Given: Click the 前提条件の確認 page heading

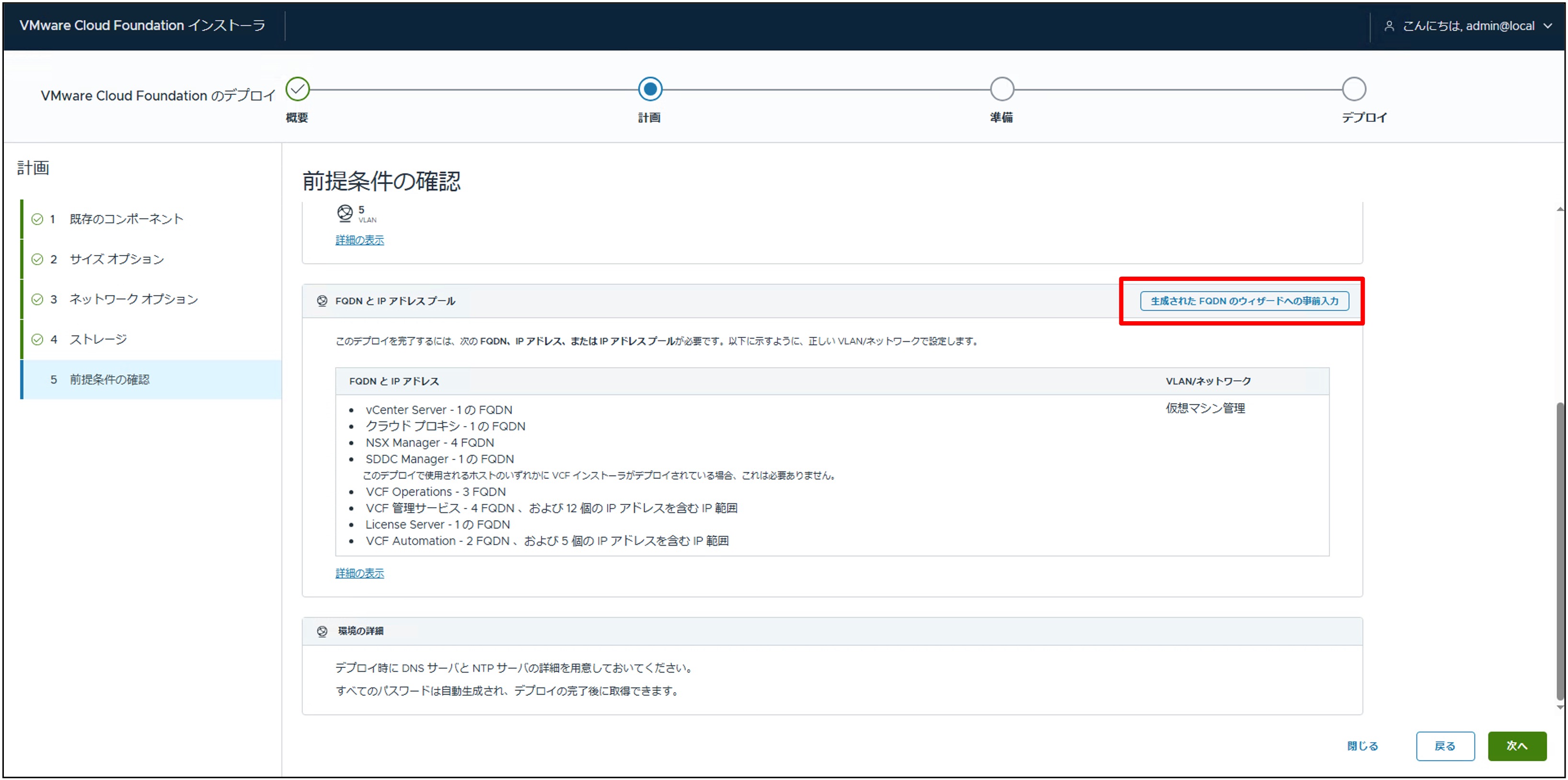Looking at the screenshot, I should [x=381, y=181].
